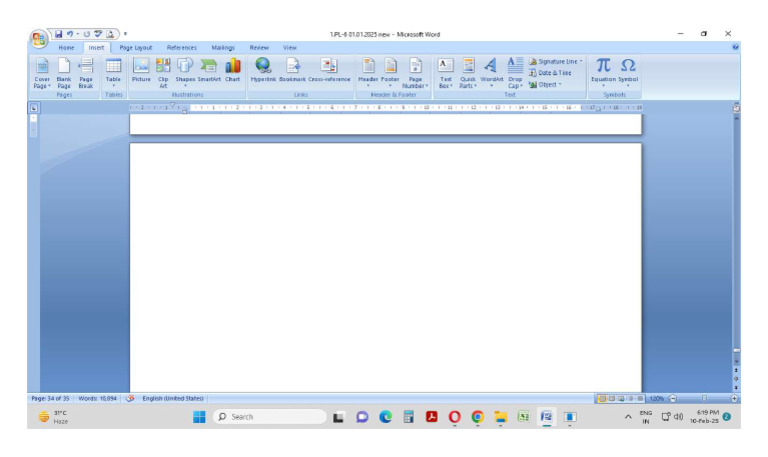Screen dimensions: 768x457
Task: Toggle the ruler with View Ruler button
Action: [736, 108]
